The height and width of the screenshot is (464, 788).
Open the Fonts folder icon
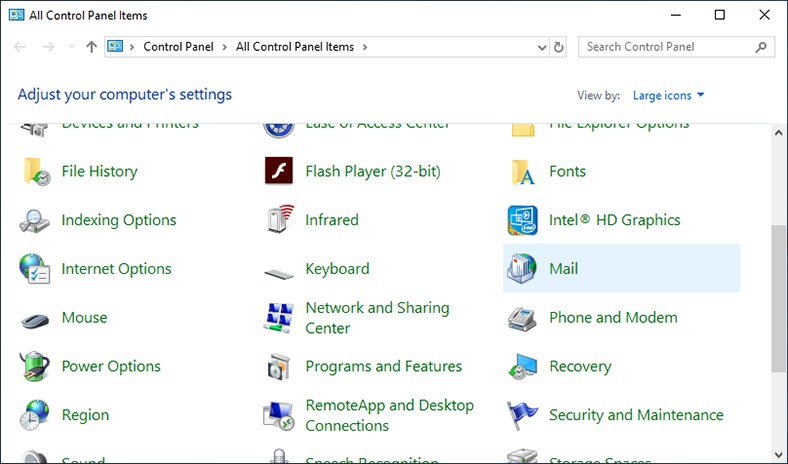coord(523,172)
